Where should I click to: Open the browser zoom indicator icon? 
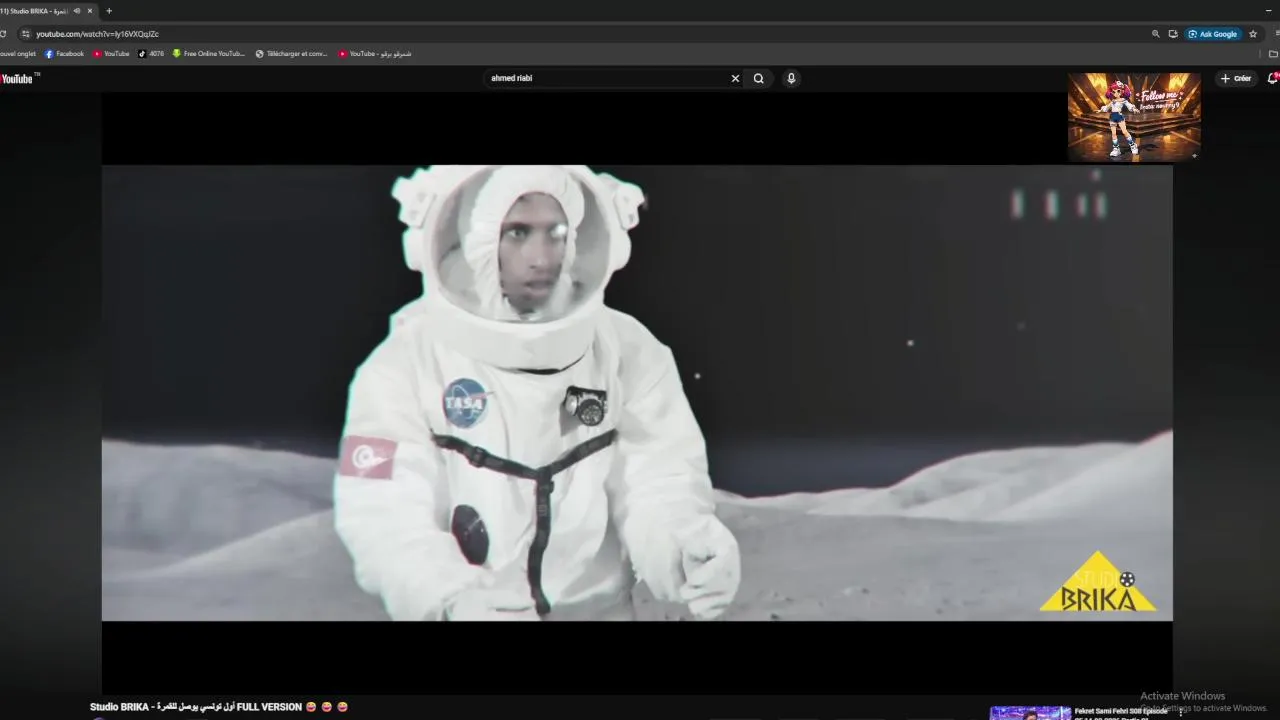tap(1156, 34)
